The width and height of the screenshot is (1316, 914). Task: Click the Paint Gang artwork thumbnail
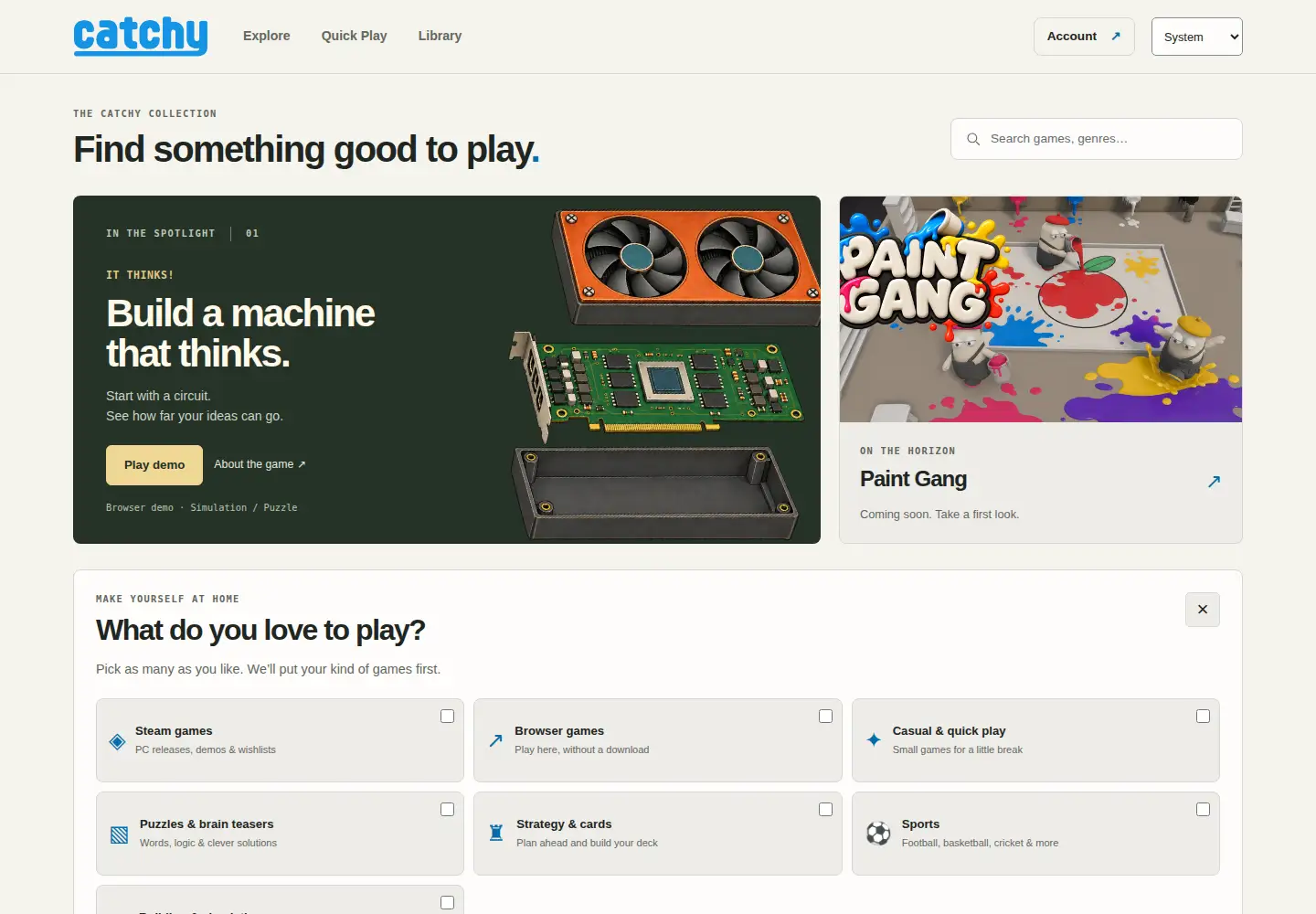1041,309
